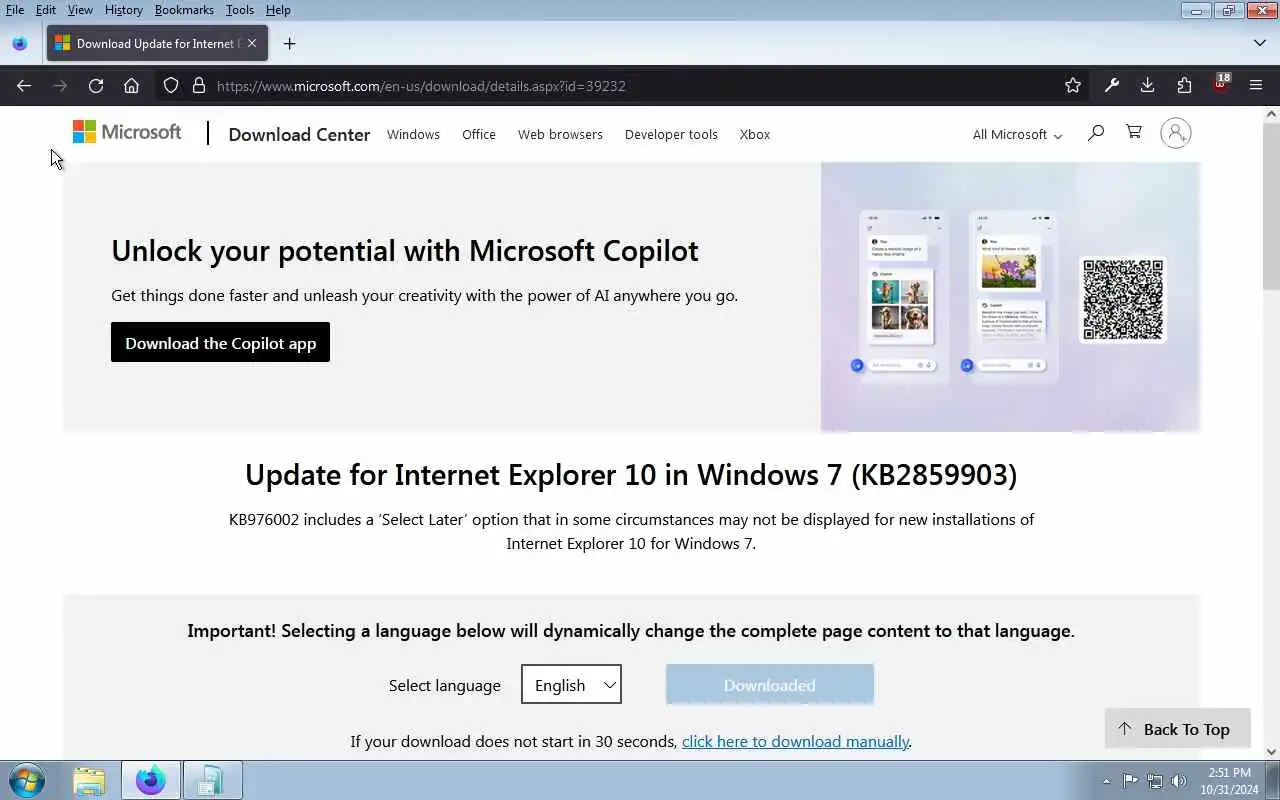Go back with the browser back arrow
The height and width of the screenshot is (800, 1280).
(x=24, y=86)
